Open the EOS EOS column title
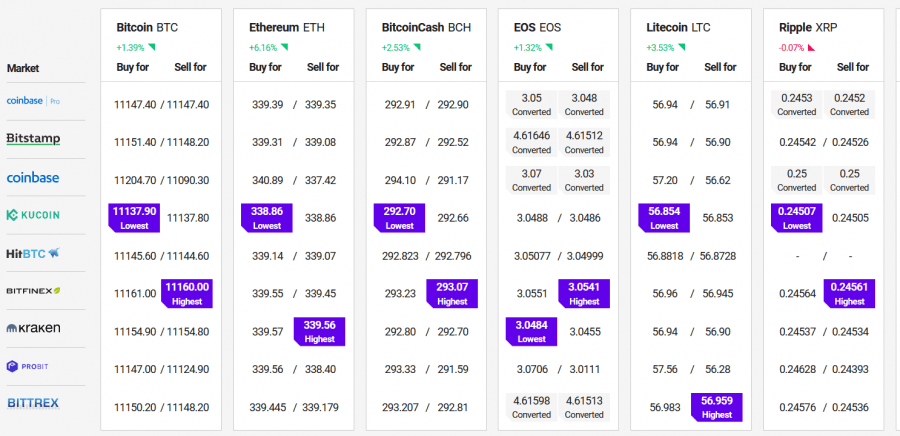900x436 pixels. (x=537, y=28)
